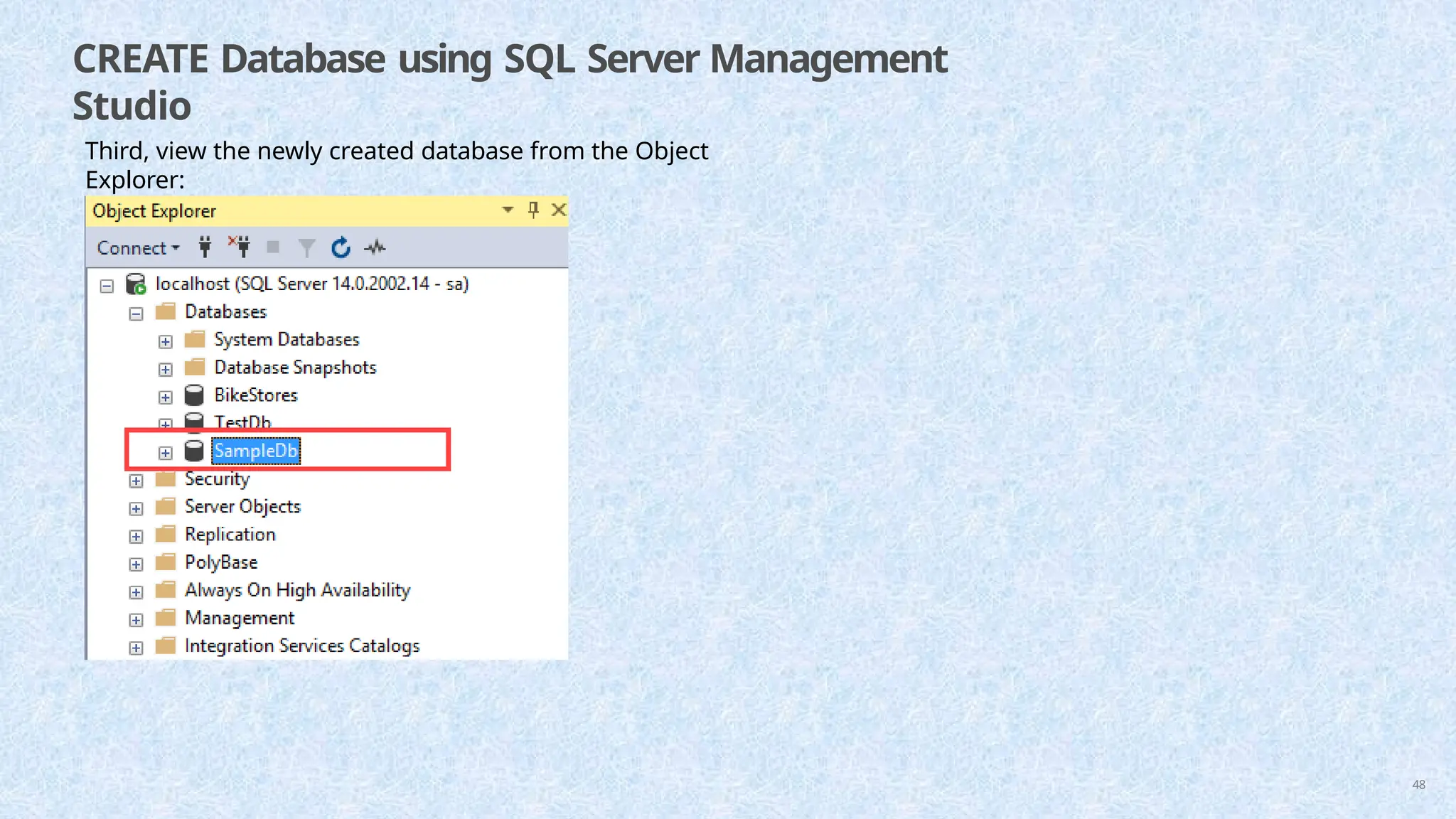Select the highlighted SampleDb label

pos(256,451)
